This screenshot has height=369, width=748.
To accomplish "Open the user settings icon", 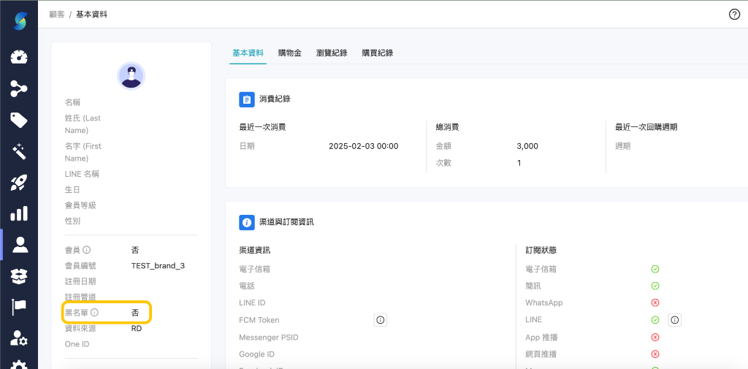I will [19, 338].
